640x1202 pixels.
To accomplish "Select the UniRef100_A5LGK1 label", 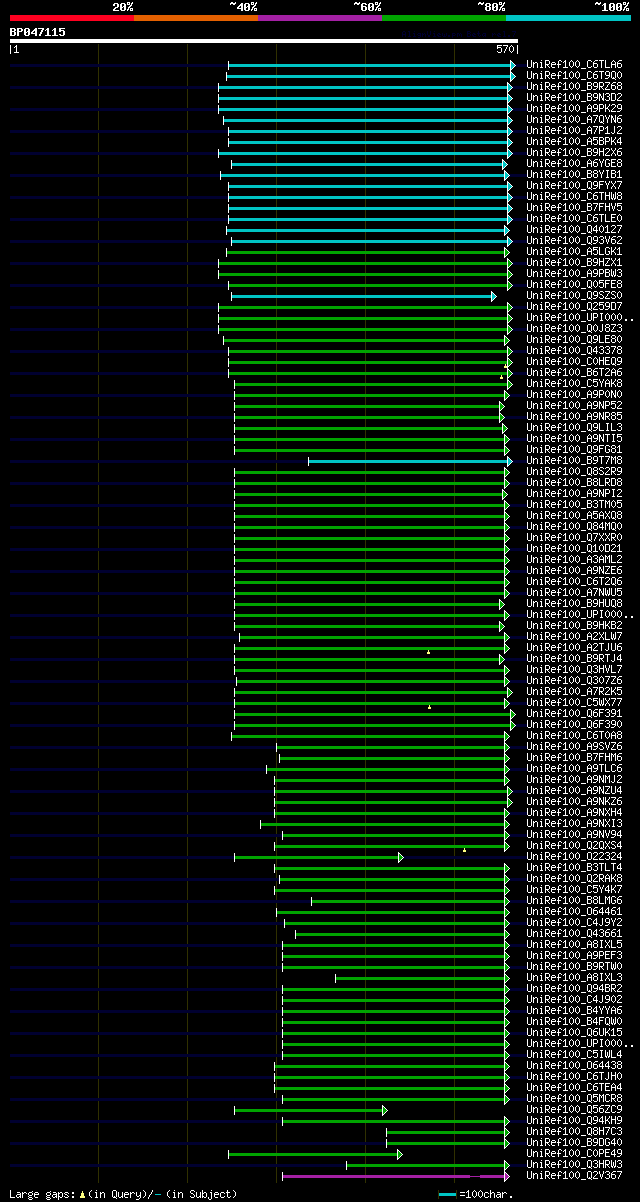I will [574, 251].
